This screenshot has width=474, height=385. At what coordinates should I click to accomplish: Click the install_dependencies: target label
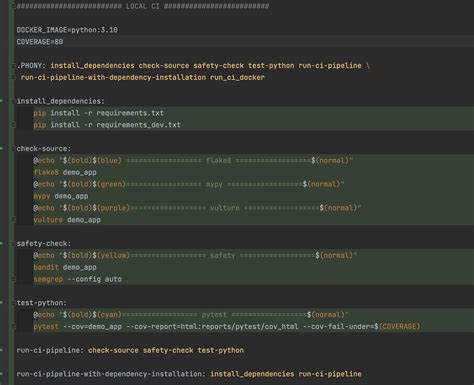click(x=61, y=101)
